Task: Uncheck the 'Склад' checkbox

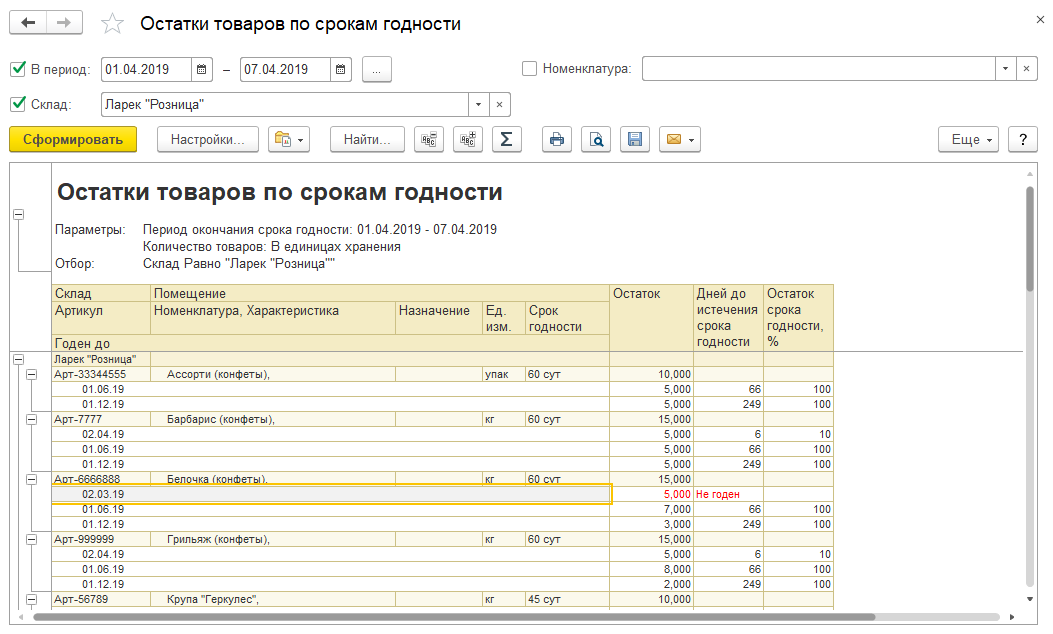Action: click(x=17, y=105)
